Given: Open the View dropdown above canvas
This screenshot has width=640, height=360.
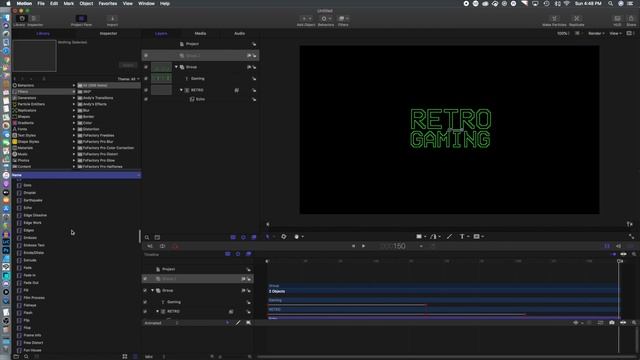Looking at the screenshot, I should pyautogui.click(x=615, y=33).
